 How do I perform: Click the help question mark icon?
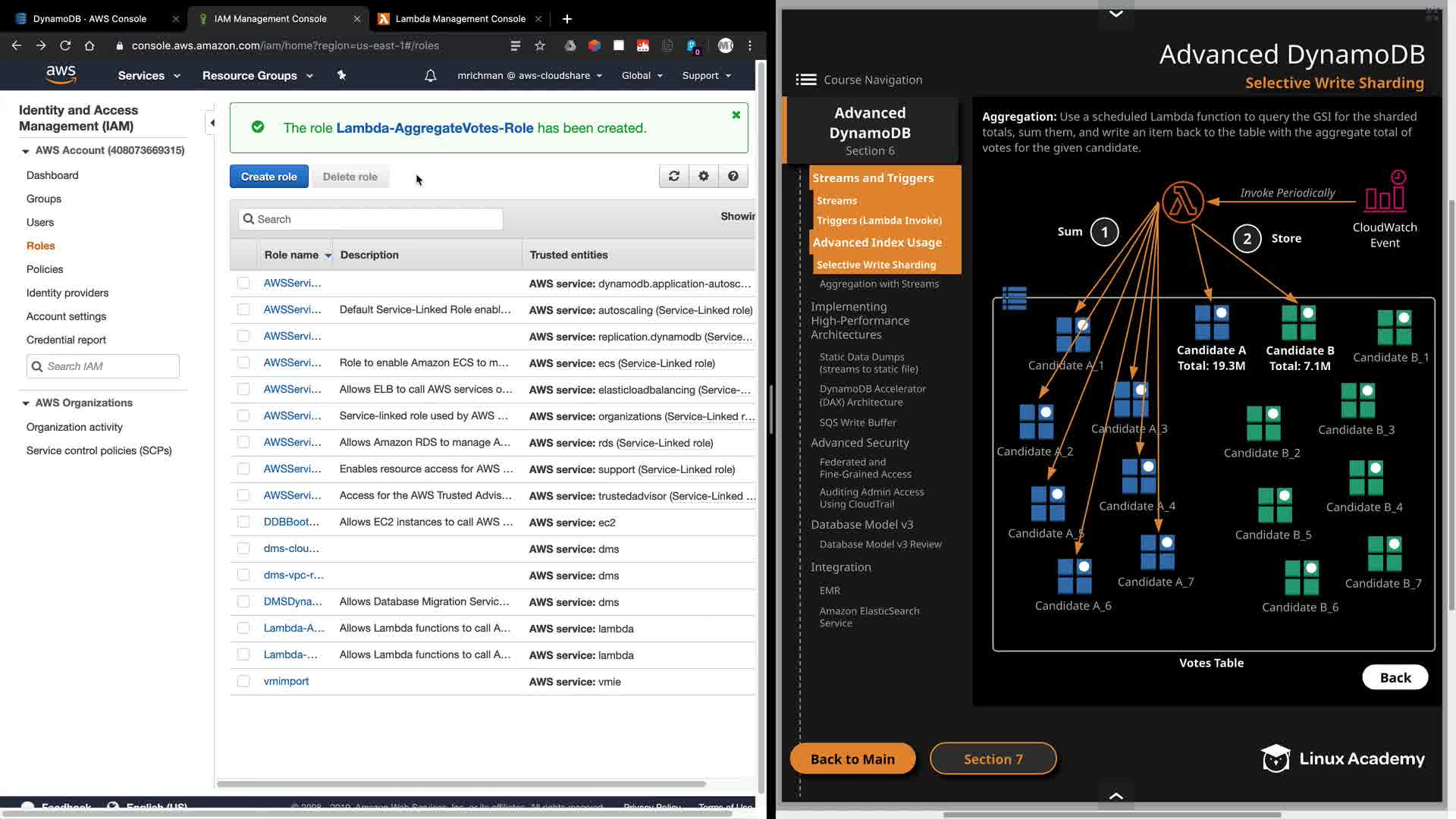(733, 176)
